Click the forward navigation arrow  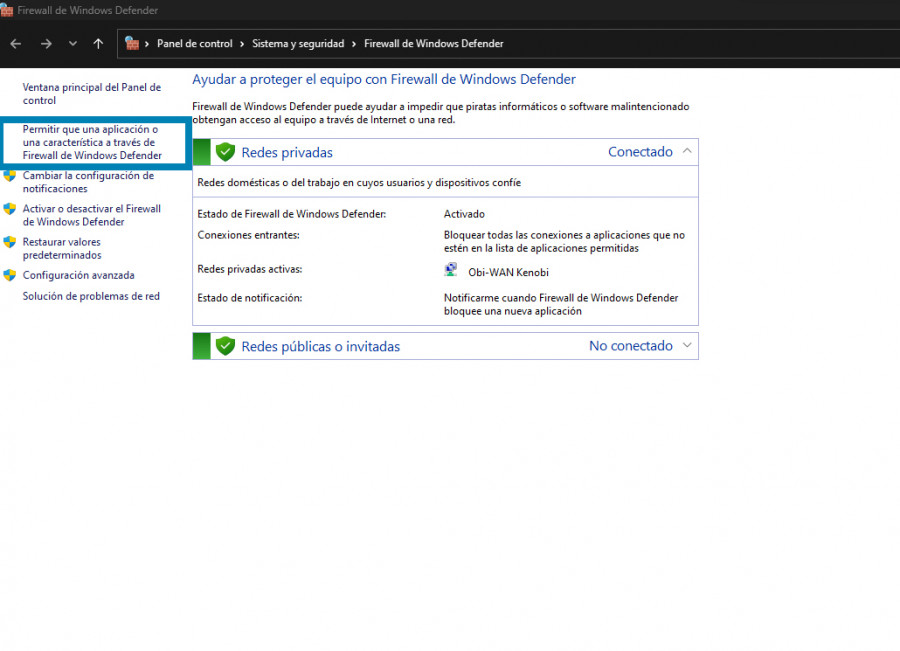click(x=46, y=44)
